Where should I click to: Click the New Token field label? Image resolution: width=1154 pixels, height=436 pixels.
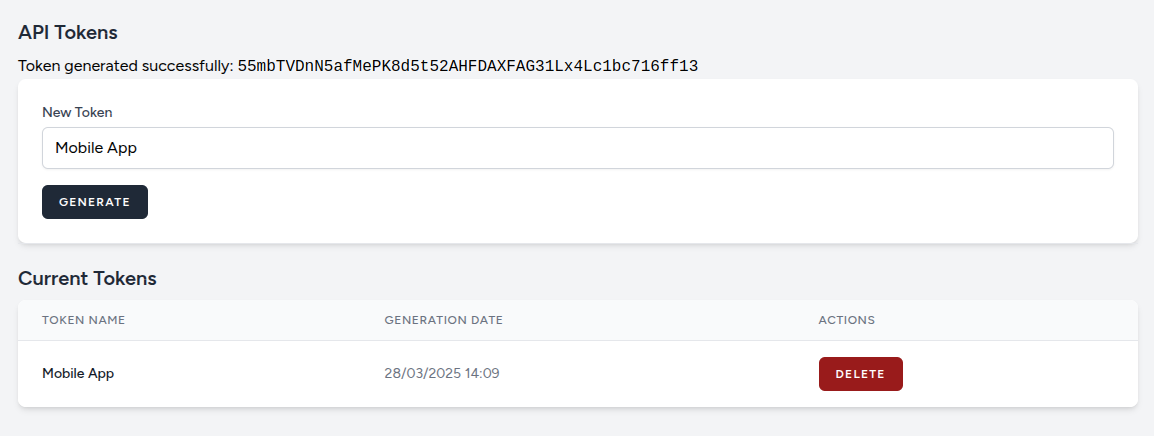point(77,112)
